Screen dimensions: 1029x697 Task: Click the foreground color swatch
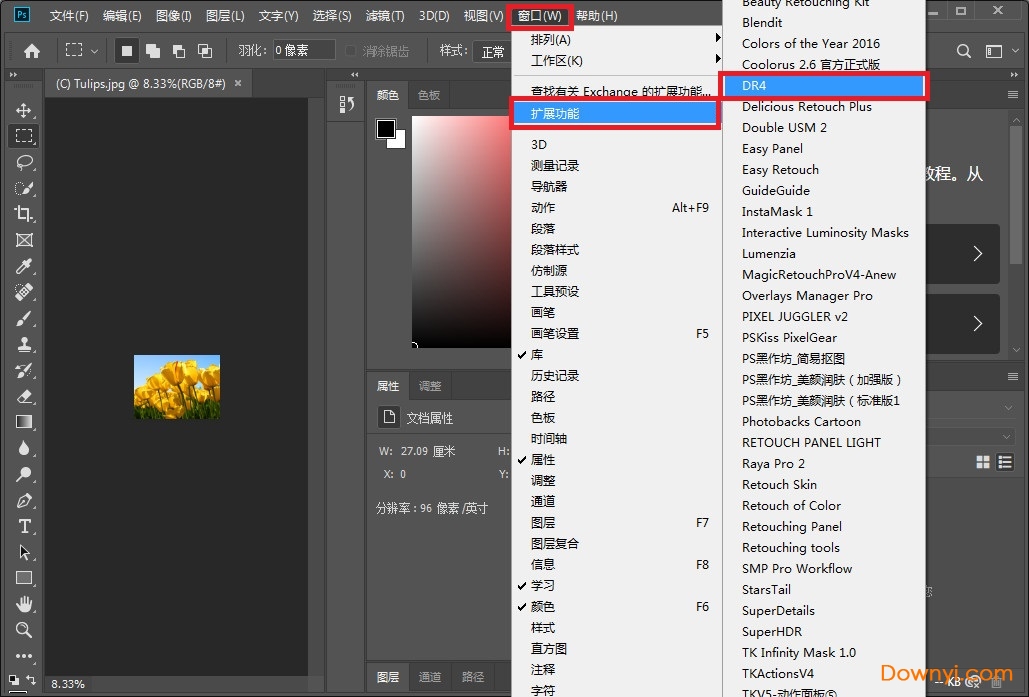386,129
